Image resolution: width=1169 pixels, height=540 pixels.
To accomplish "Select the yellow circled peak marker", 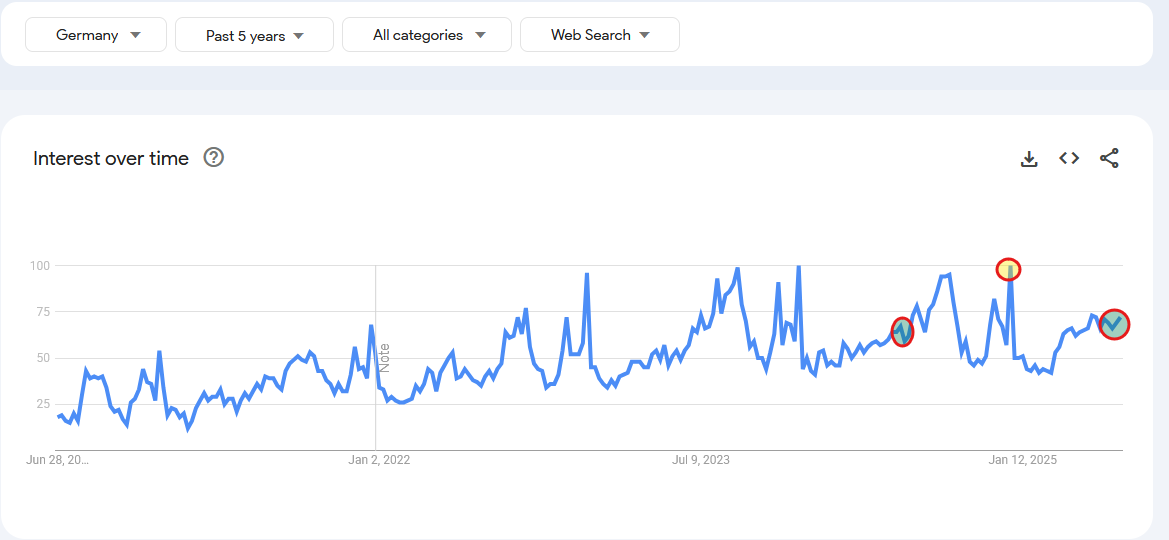I will pos(1009,269).
